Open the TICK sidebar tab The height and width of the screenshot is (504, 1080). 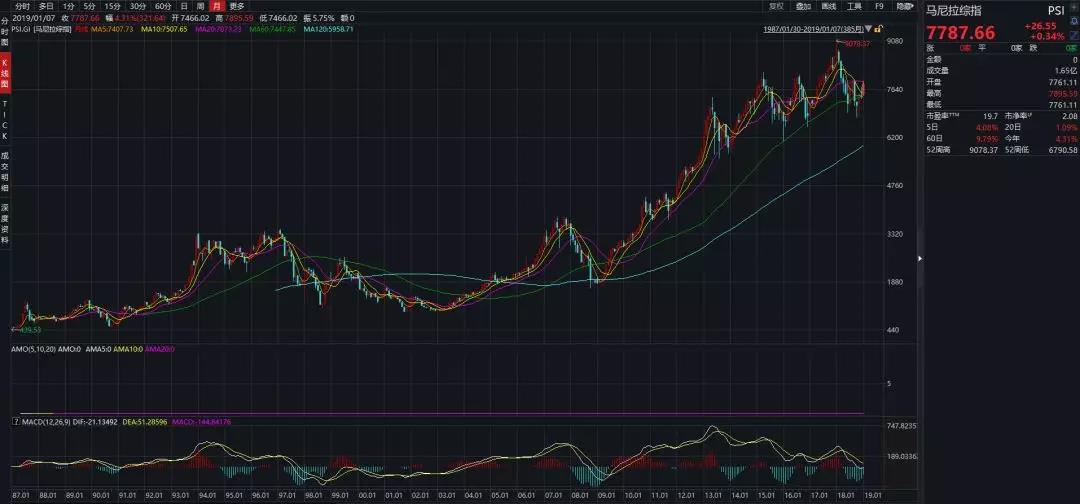[x=4, y=120]
